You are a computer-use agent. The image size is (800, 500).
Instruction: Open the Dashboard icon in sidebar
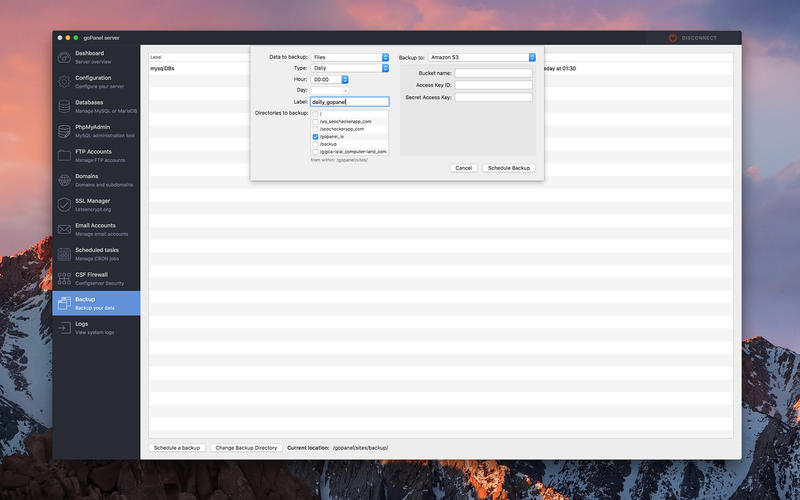point(65,57)
